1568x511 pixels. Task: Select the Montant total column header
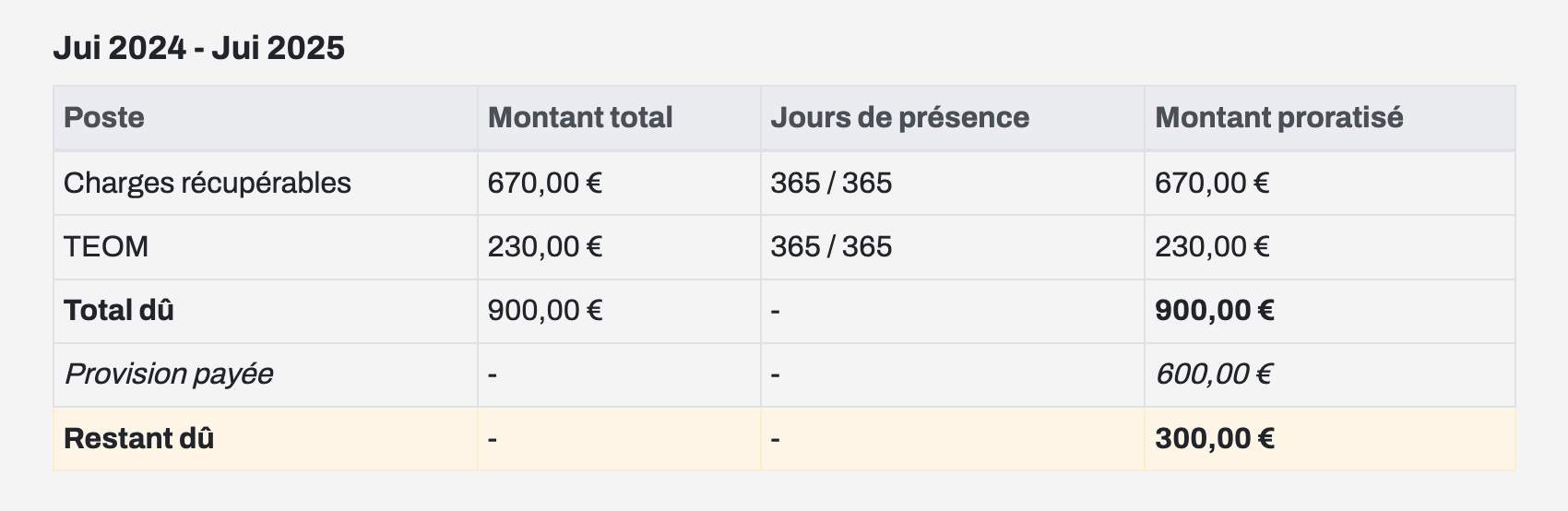(x=580, y=117)
